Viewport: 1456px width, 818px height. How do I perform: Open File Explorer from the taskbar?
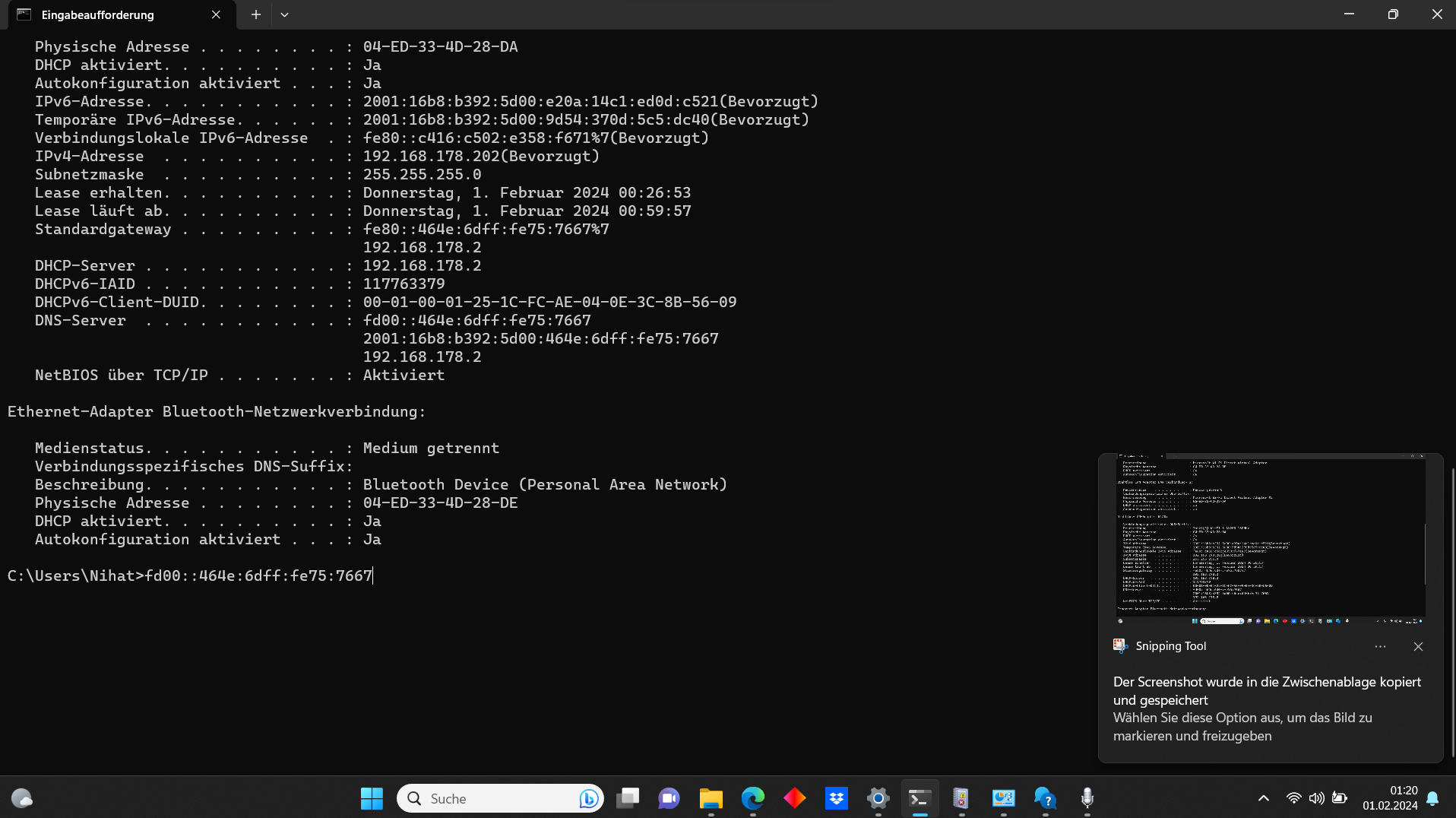711,798
